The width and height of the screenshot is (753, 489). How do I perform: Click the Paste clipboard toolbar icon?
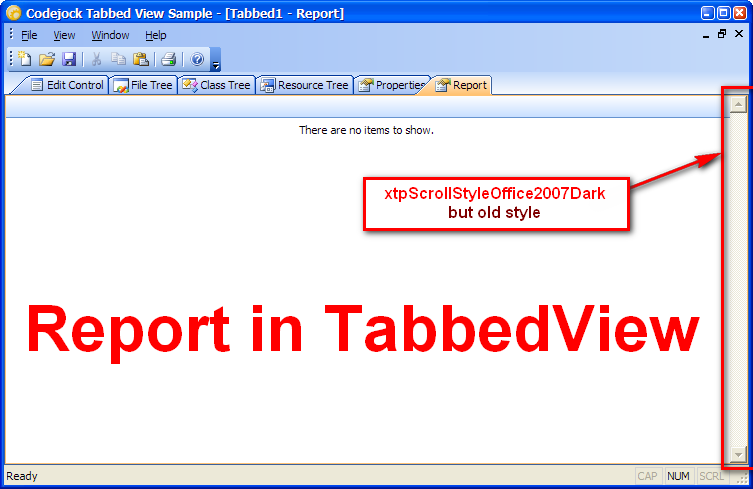pos(141,60)
